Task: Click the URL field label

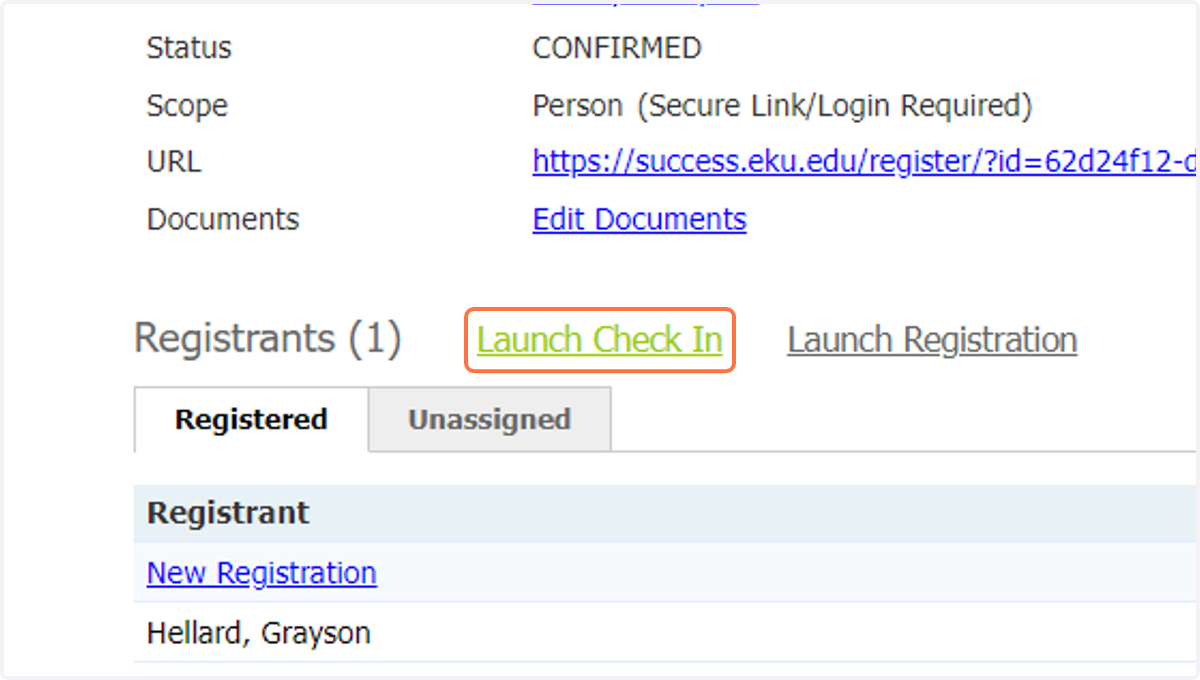Action: (x=174, y=162)
